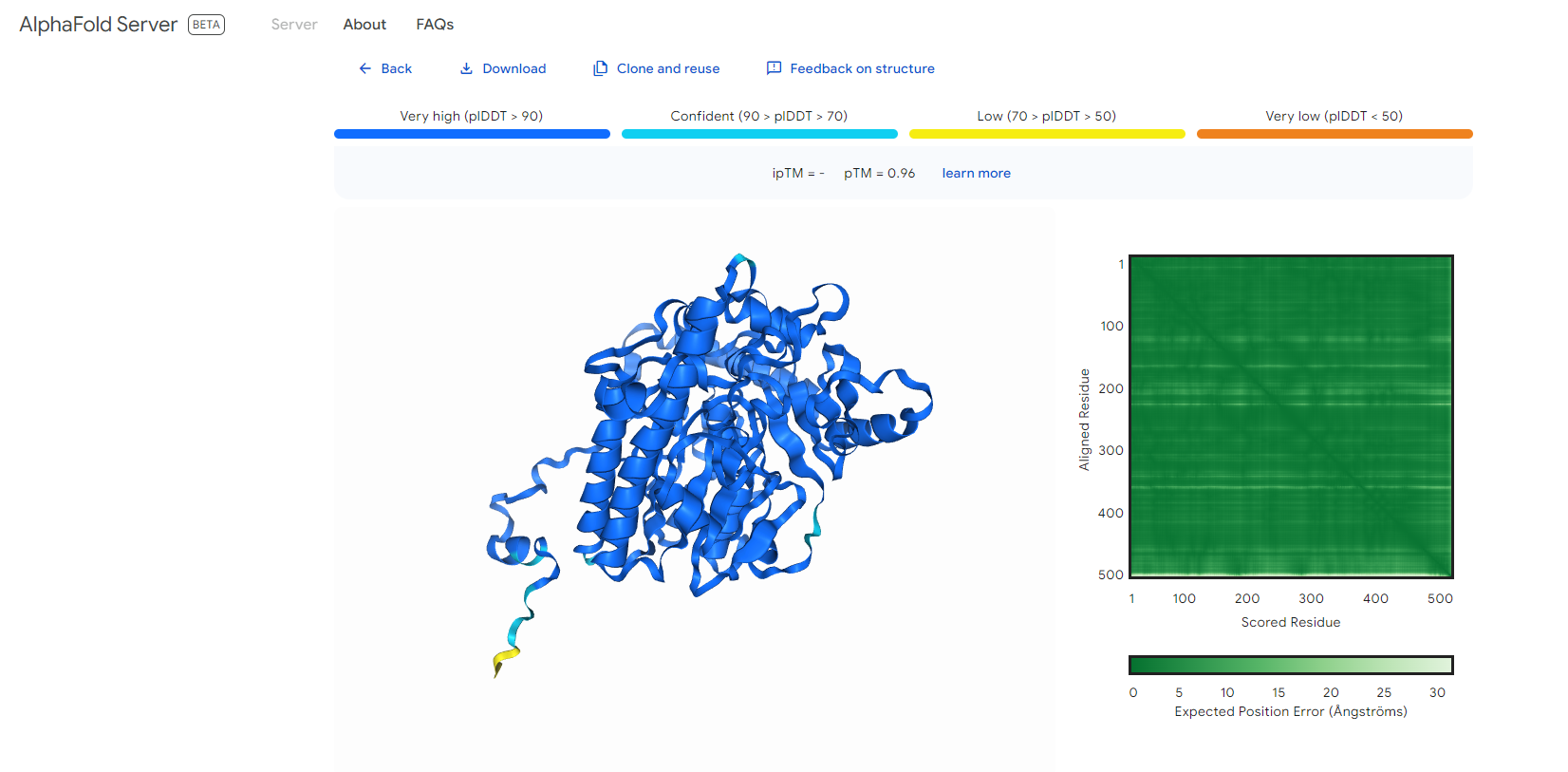Click the Very low (plDDT < 50) label
Image resolution: width=1568 pixels, height=772 pixels.
click(x=1334, y=116)
